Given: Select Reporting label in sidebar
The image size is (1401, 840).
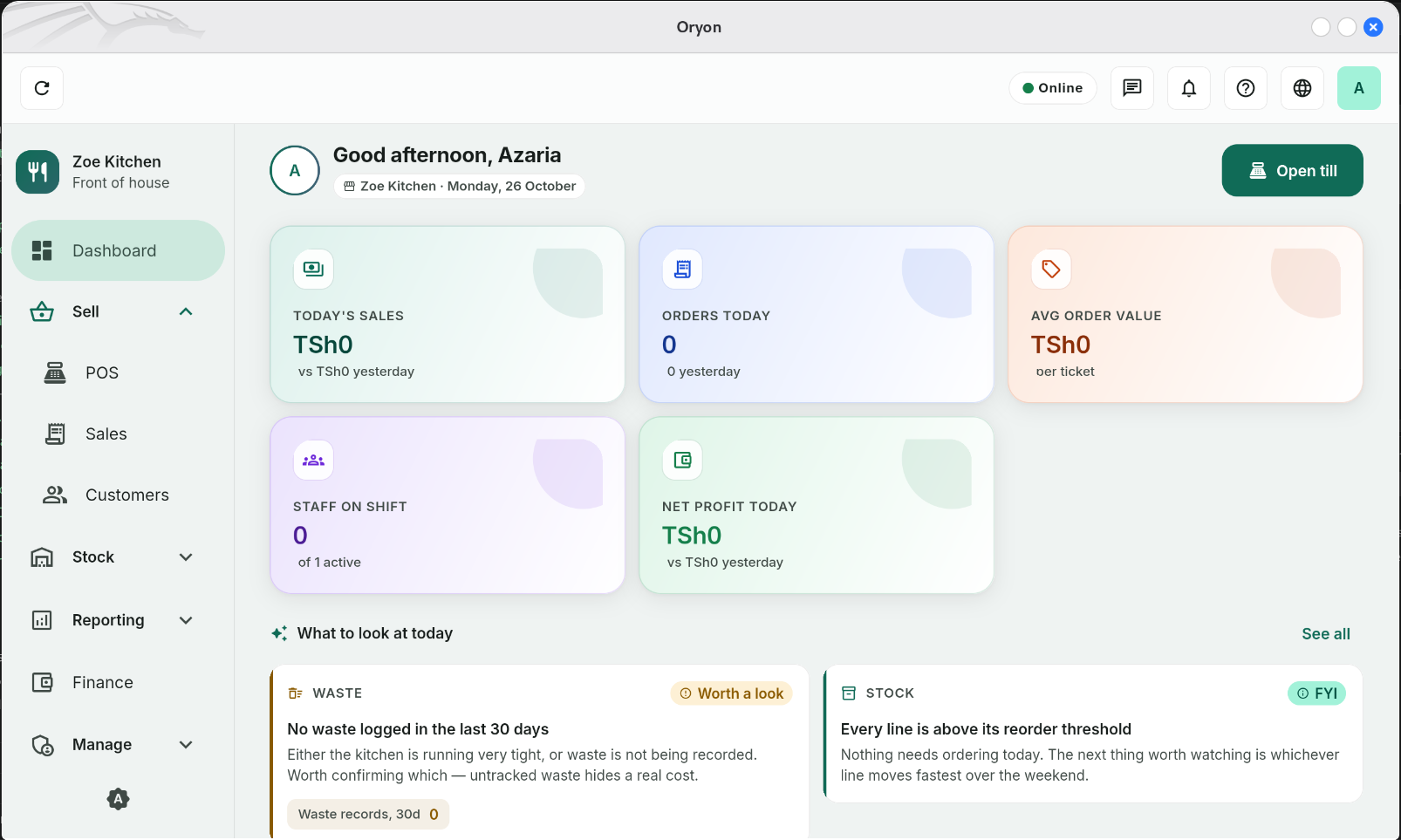Looking at the screenshot, I should 108,620.
